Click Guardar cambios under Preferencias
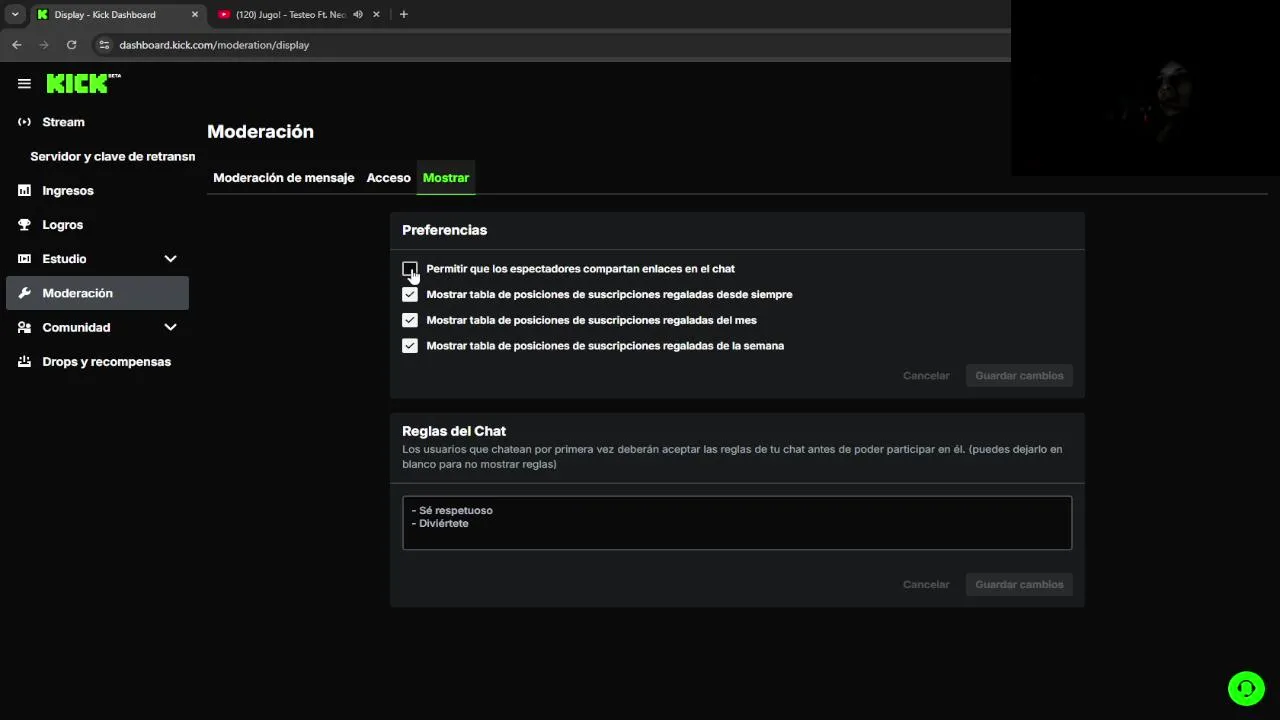 [x=1019, y=376]
